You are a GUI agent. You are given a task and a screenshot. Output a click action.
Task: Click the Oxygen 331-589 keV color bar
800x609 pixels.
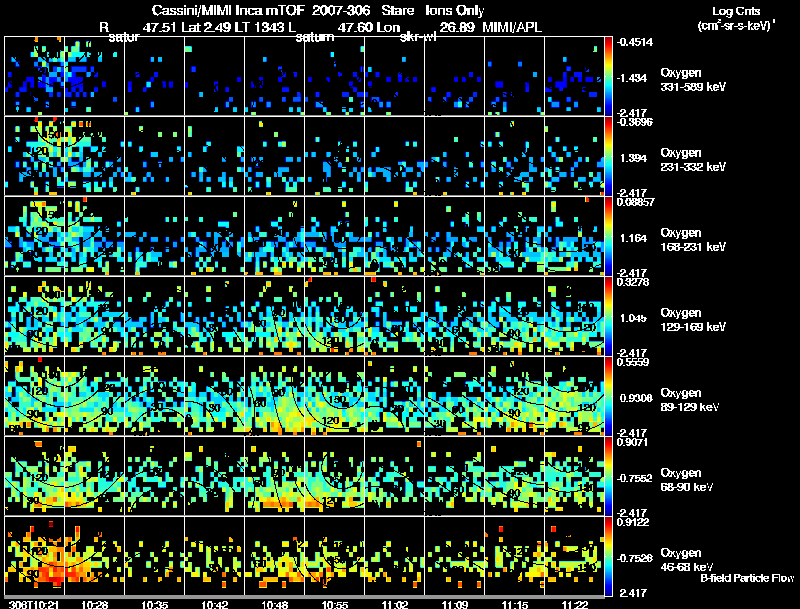coord(608,76)
